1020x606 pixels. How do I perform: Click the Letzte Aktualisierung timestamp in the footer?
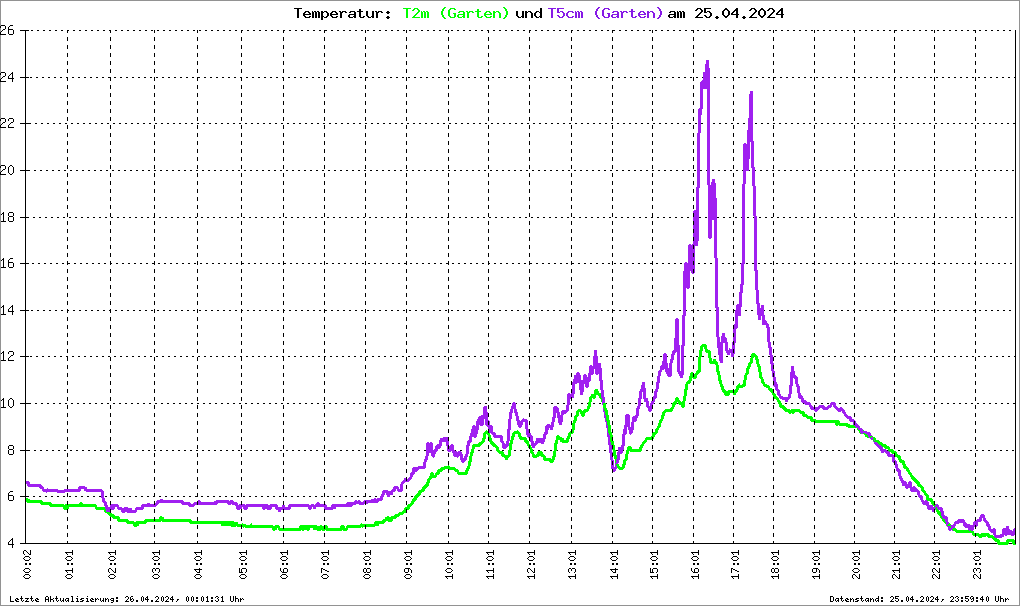point(126,599)
